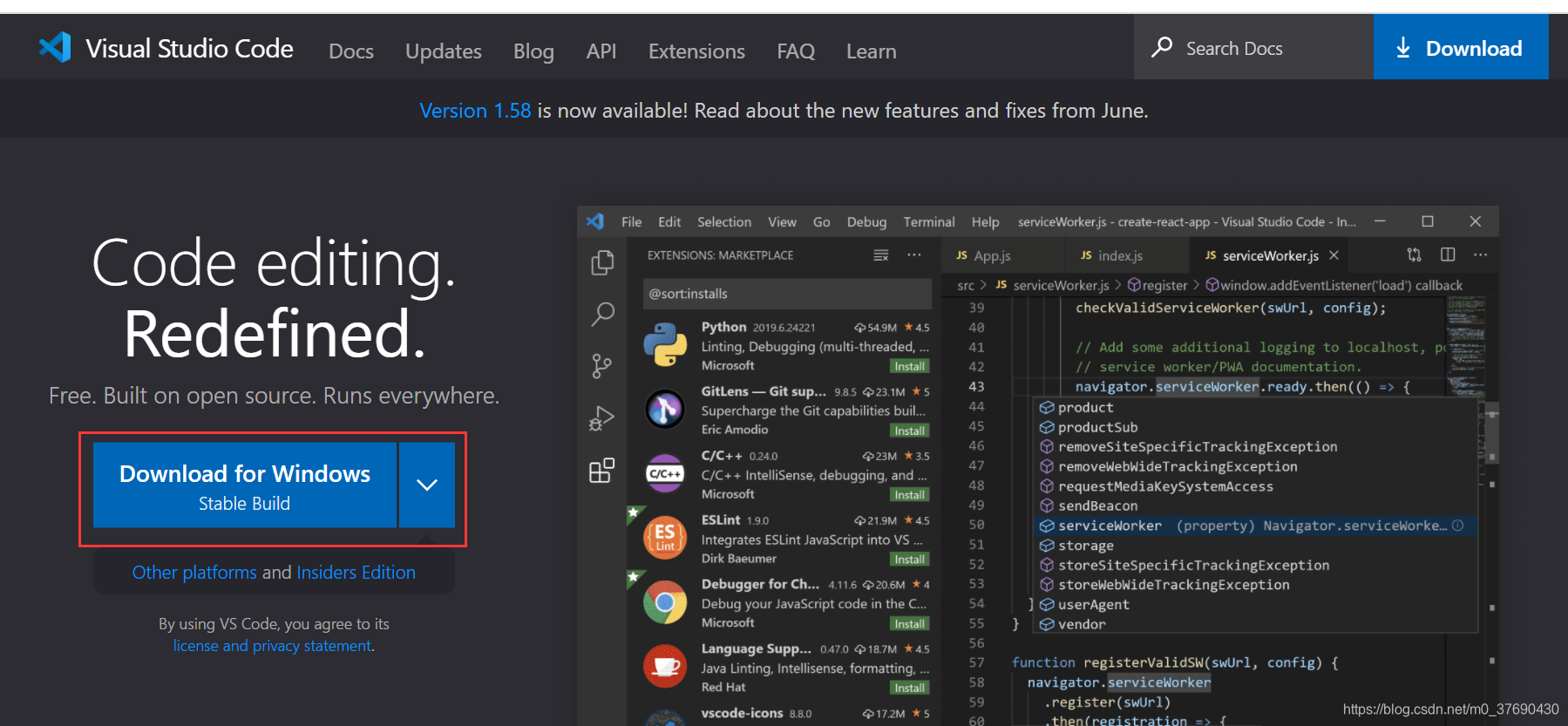Click the Chrome debugger extension logo
This screenshot has height=726, width=1568.
pos(665,602)
